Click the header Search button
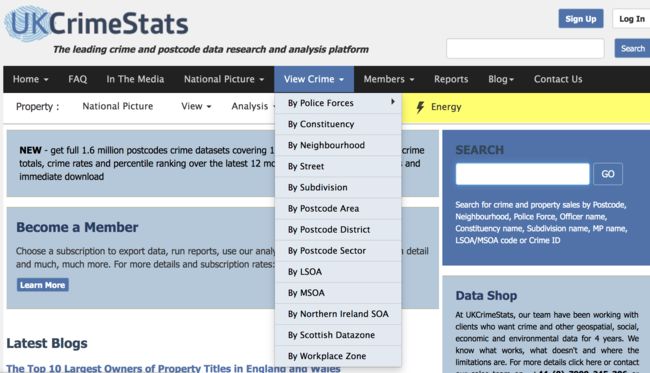Viewport: 650px width, 373px height. coord(632,48)
